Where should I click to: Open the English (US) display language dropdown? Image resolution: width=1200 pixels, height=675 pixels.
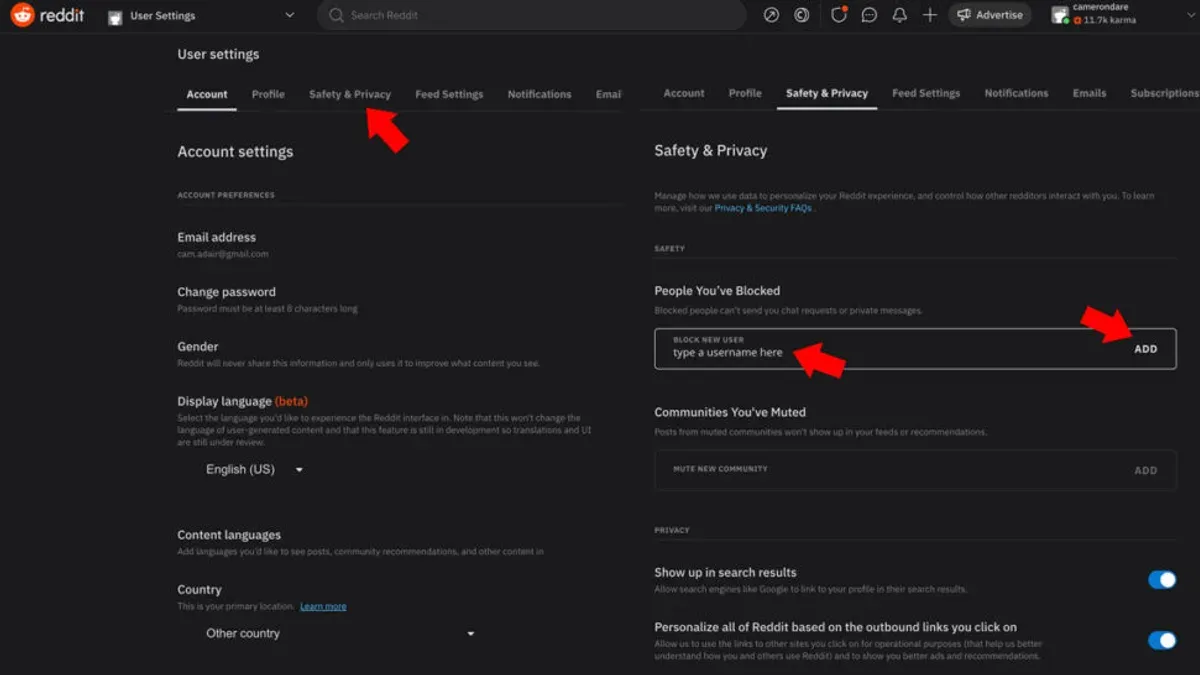[x=254, y=470]
